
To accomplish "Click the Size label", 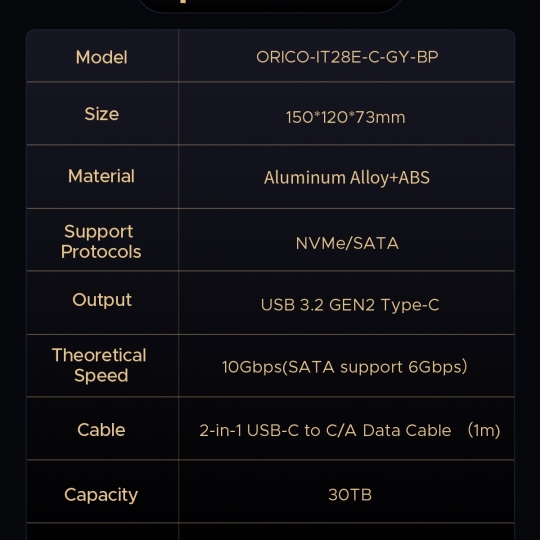I will (102, 114).
